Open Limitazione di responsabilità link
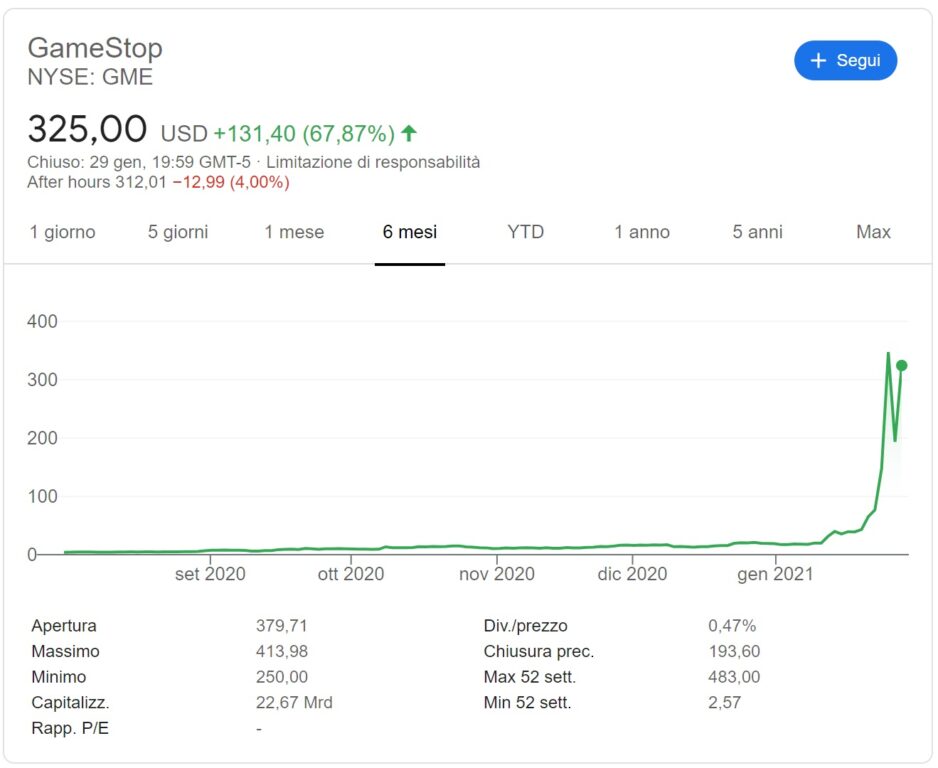The width and height of the screenshot is (938, 768). tap(373, 162)
